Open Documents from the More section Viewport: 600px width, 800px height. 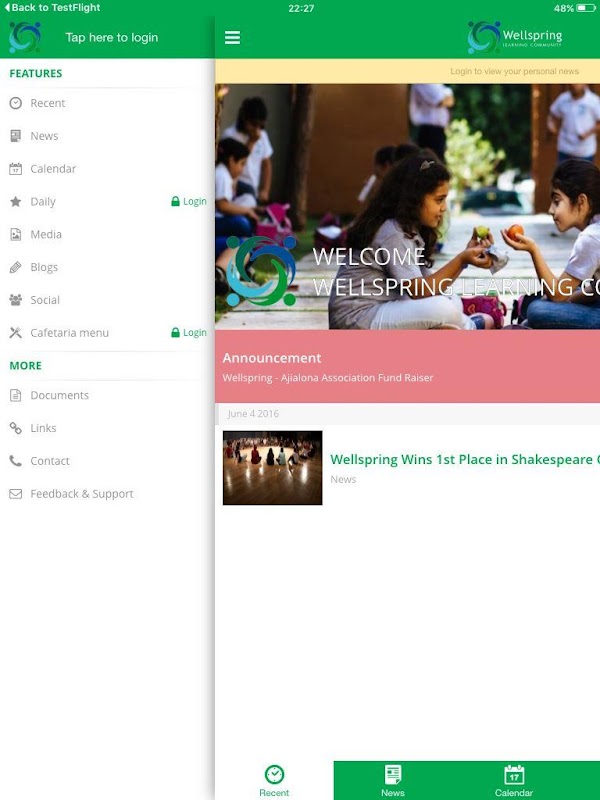[107, 395]
